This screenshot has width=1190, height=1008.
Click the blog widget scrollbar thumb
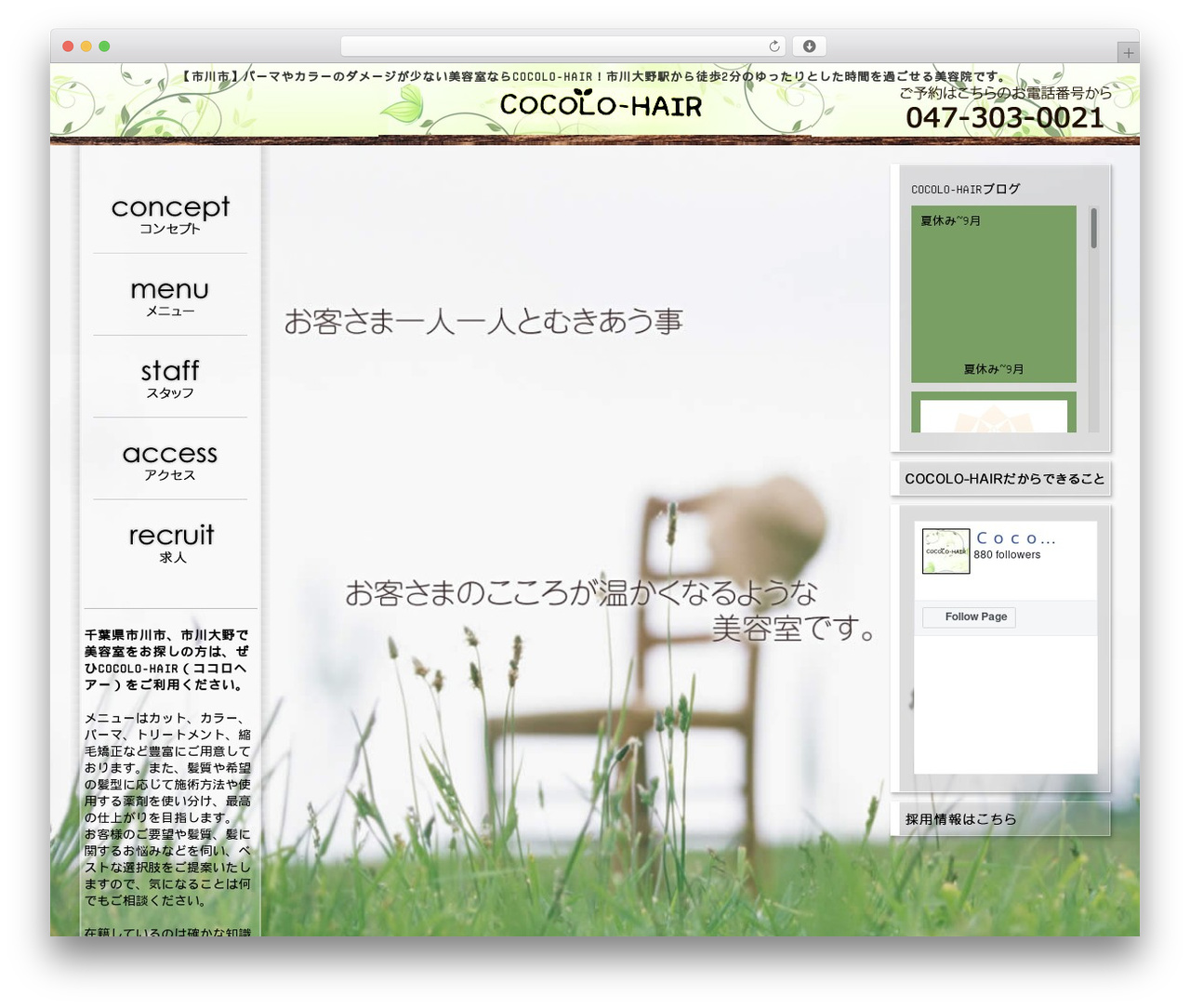coord(1094,228)
